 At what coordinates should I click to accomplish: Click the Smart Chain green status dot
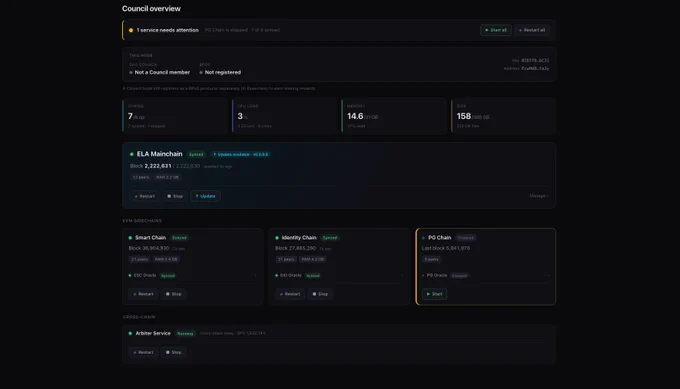130,238
